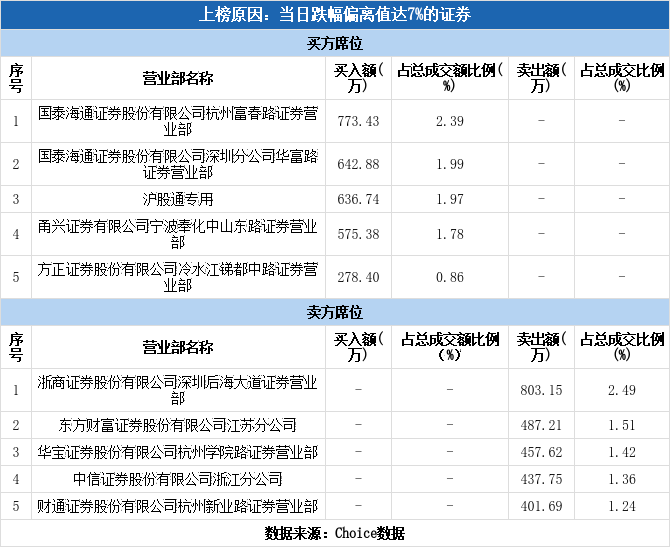The width and height of the screenshot is (670, 547).
Task: Click percentage value 1.78
Action: [x=450, y=234]
